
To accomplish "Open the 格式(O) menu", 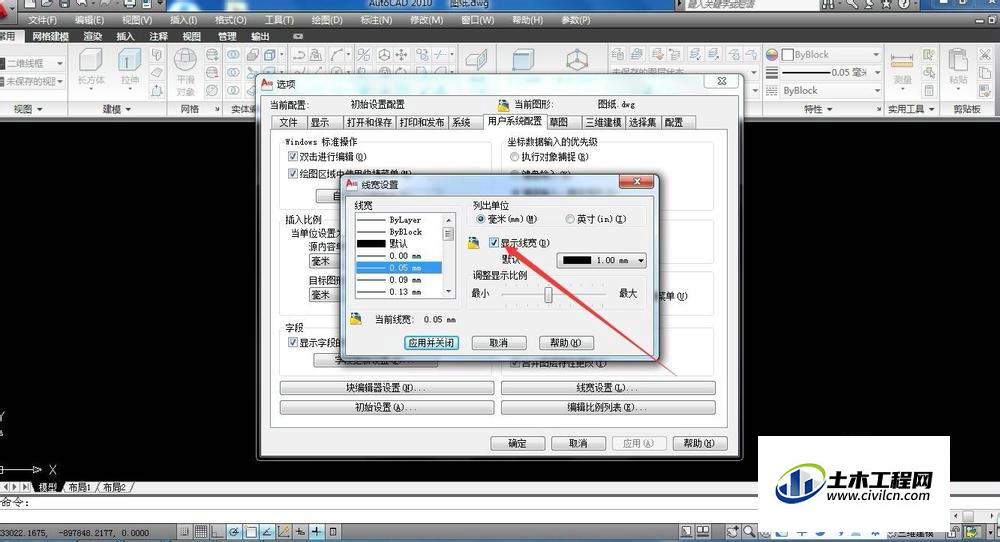I will pyautogui.click(x=230, y=20).
